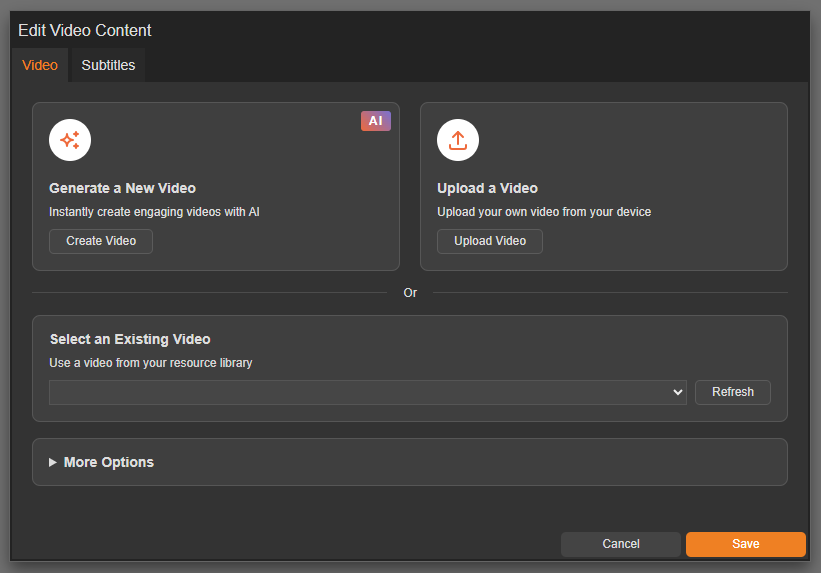821x573 pixels.
Task: Click the "Upload a Video" heading
Action: tap(487, 188)
